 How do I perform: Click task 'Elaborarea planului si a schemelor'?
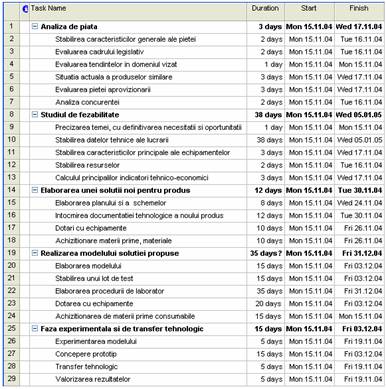(x=110, y=203)
